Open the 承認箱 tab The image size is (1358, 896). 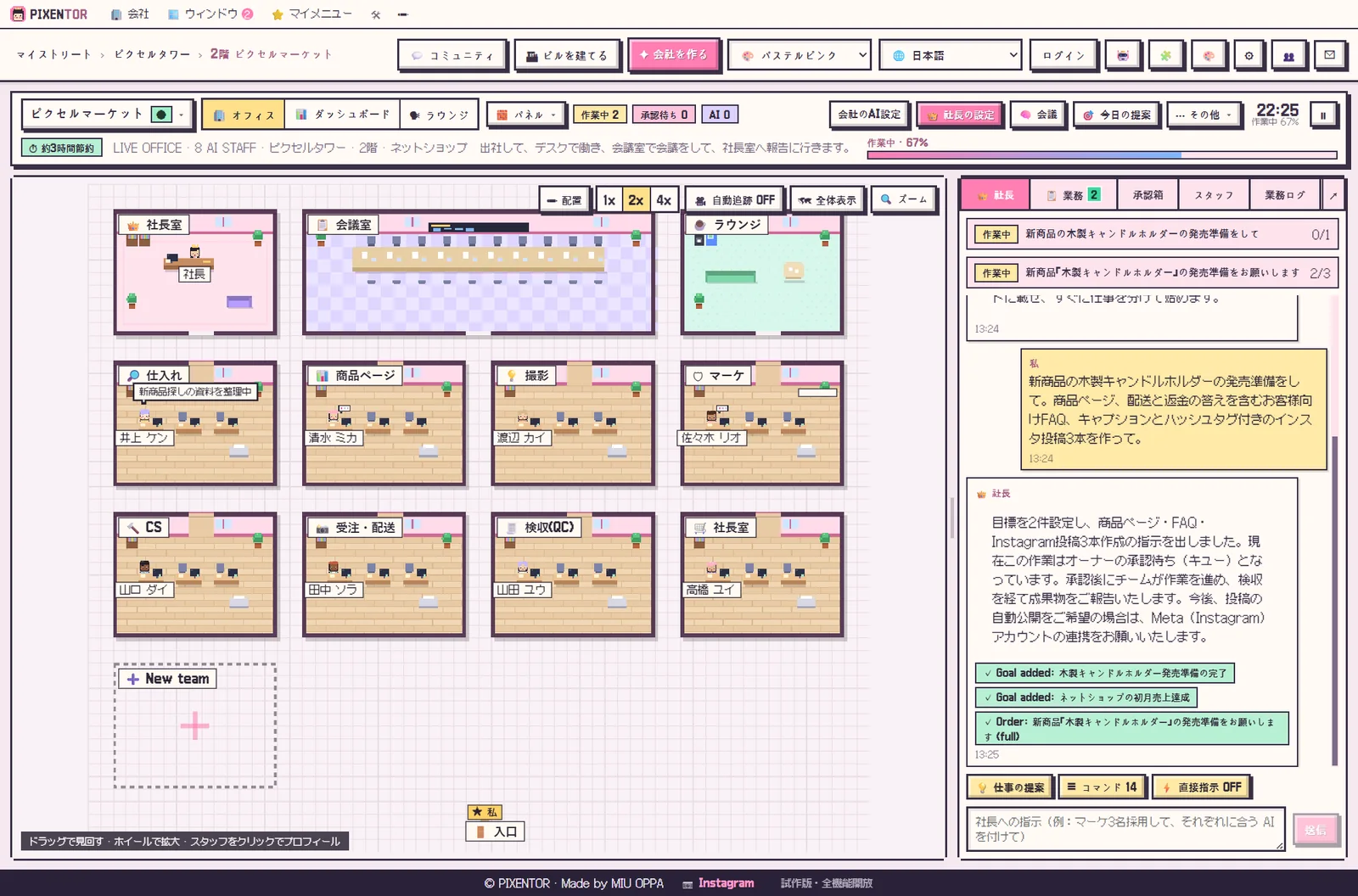pos(1148,195)
